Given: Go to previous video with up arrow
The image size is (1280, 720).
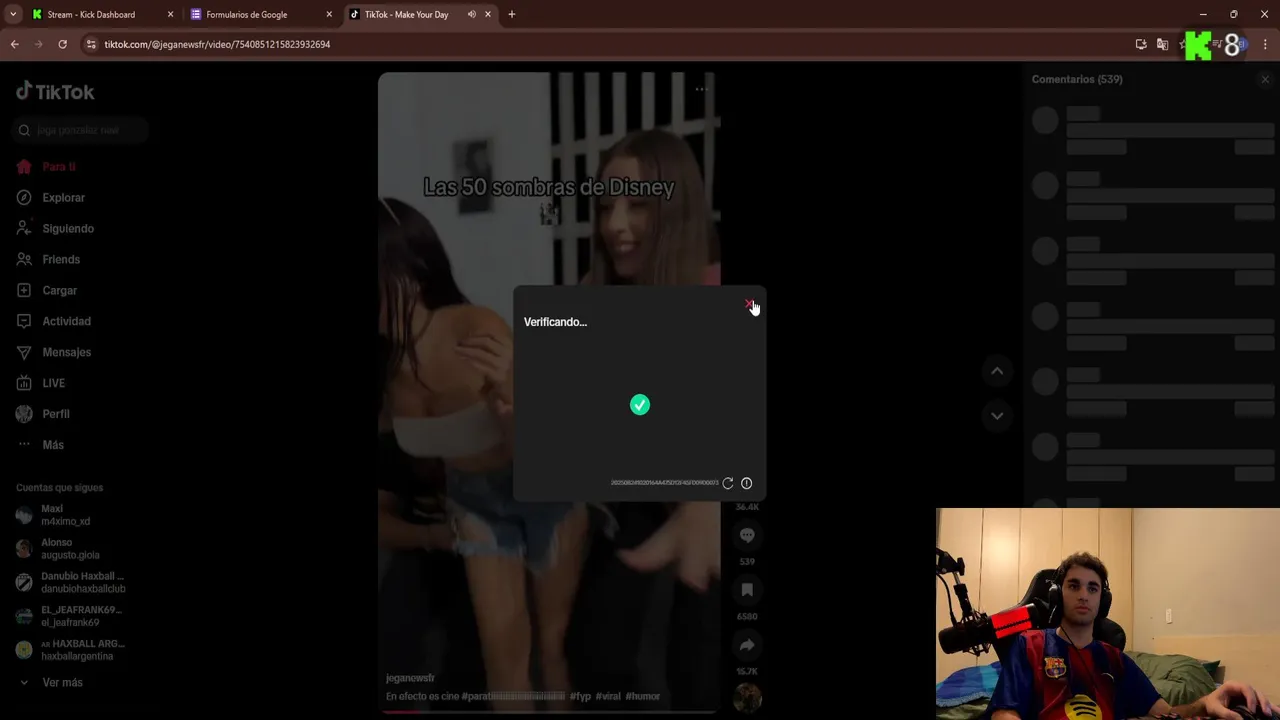Looking at the screenshot, I should pyautogui.click(x=997, y=371).
